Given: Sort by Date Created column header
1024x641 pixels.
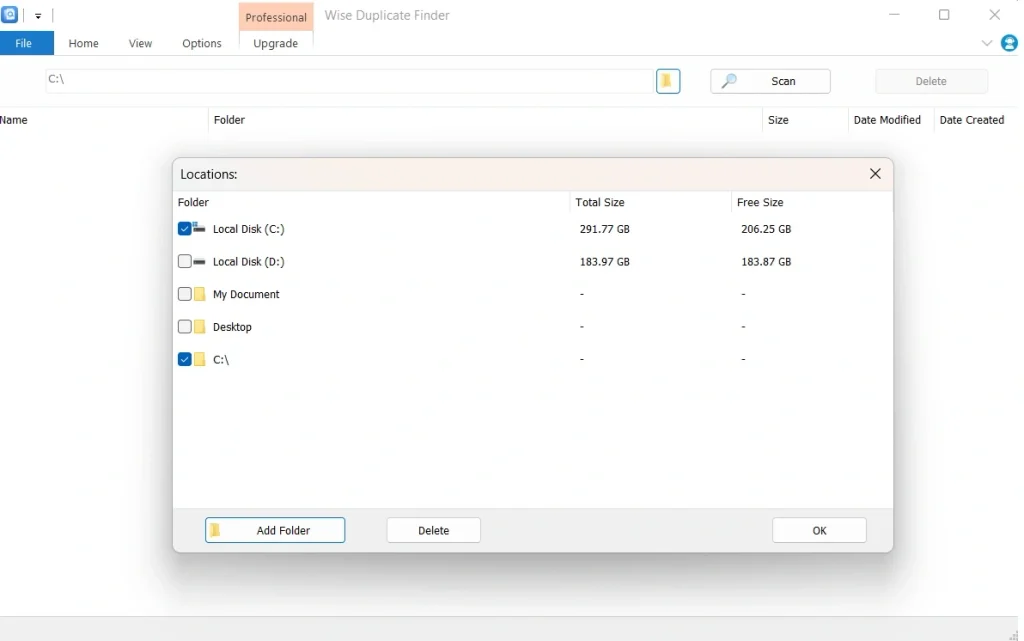Looking at the screenshot, I should click(x=971, y=120).
